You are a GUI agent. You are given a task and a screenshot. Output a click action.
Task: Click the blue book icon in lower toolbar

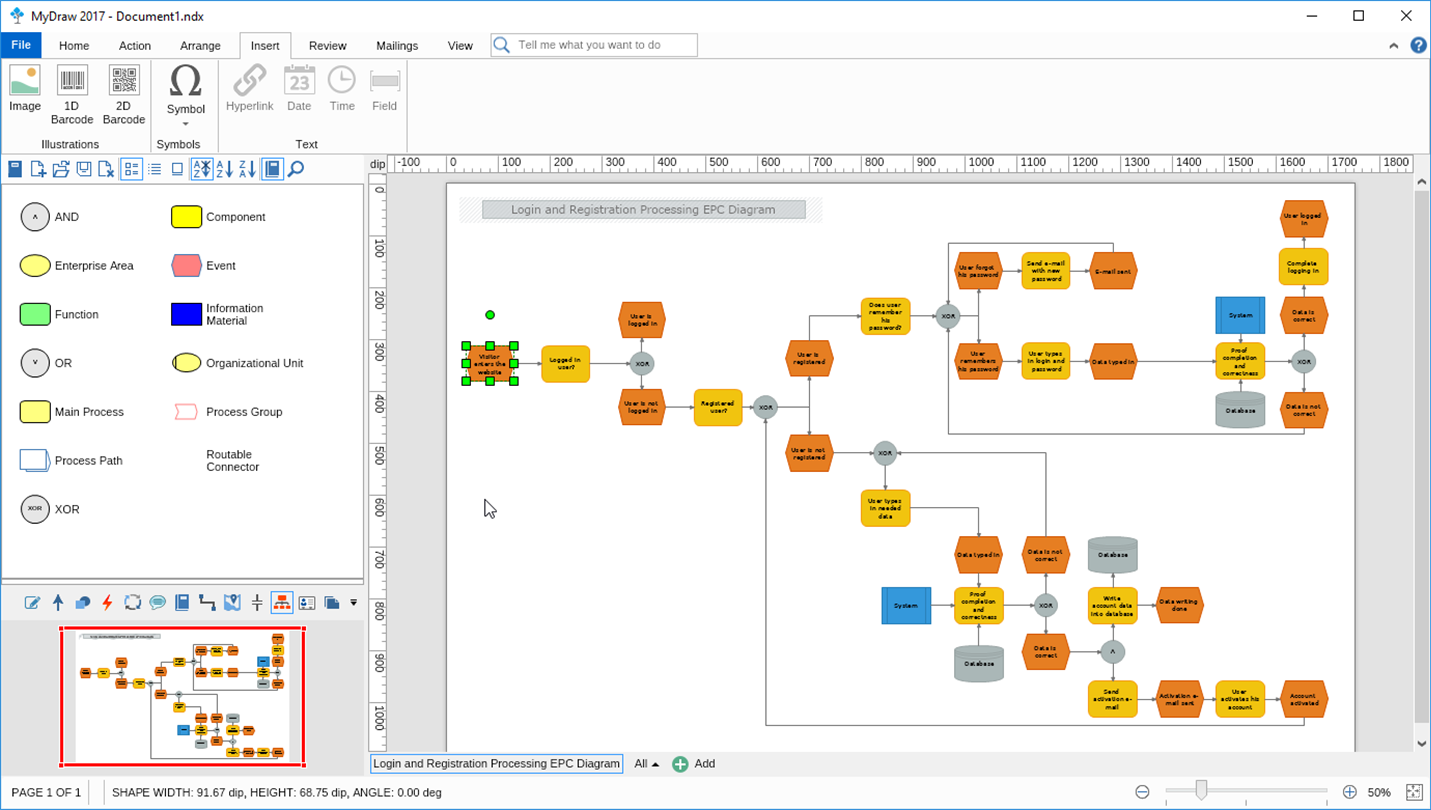point(182,602)
